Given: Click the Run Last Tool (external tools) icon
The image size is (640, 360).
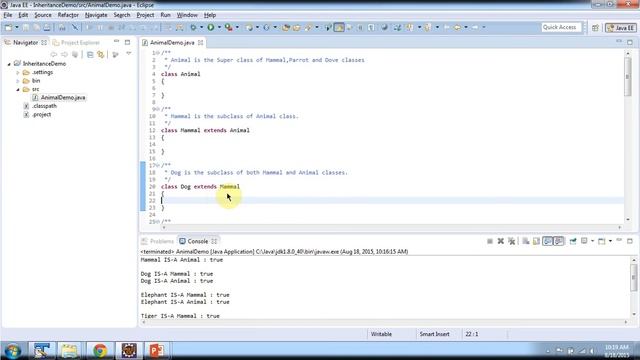Looking at the screenshot, I should click(229, 27).
